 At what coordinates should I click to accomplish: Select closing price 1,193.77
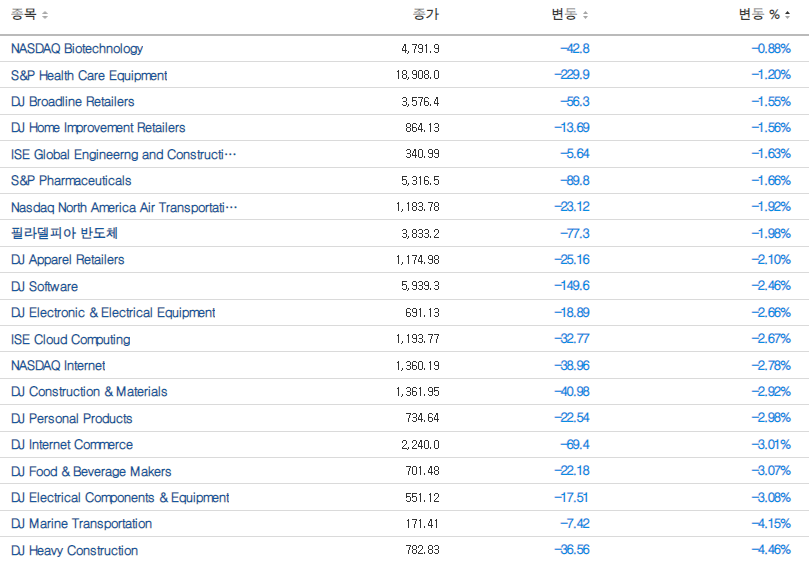tap(417, 339)
